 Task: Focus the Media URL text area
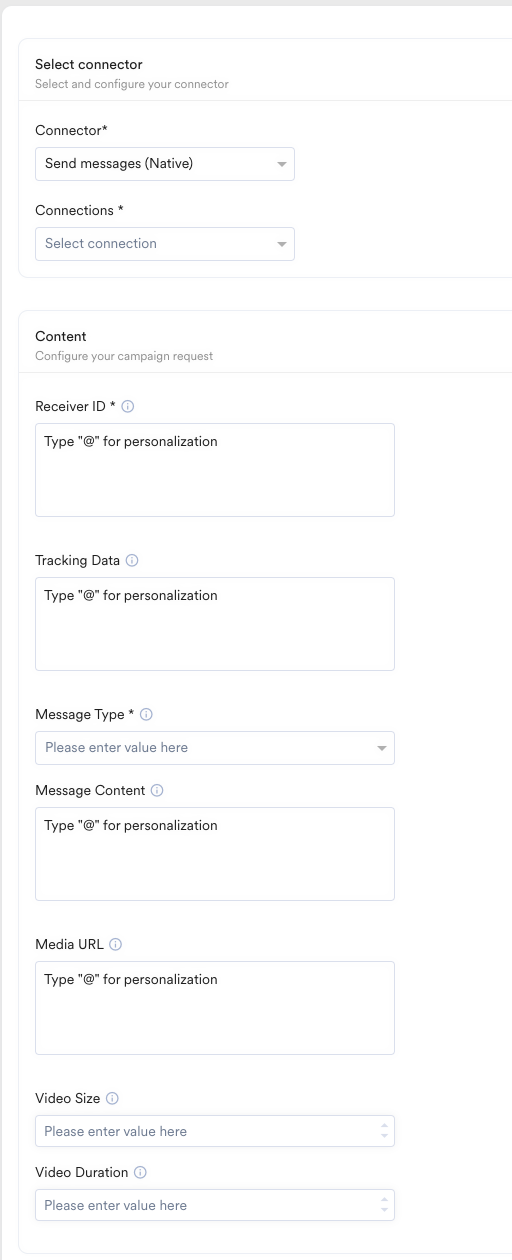point(215,1008)
